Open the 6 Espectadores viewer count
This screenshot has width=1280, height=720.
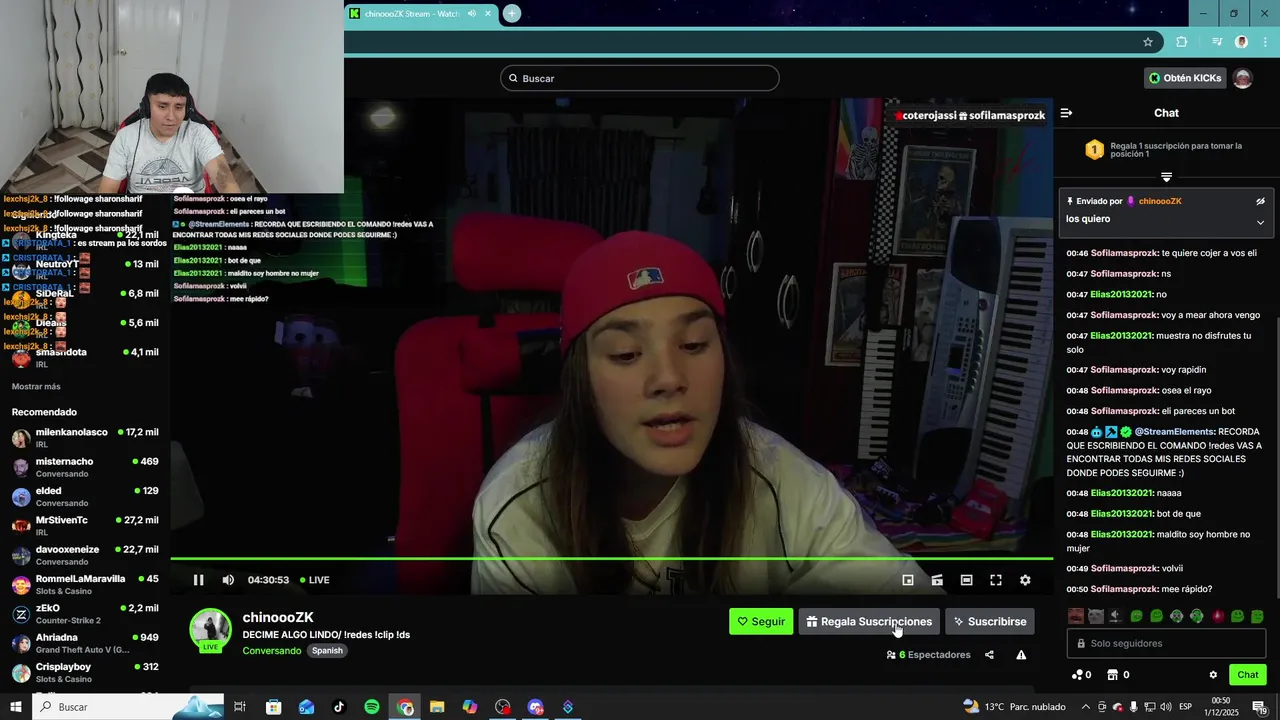click(x=928, y=655)
